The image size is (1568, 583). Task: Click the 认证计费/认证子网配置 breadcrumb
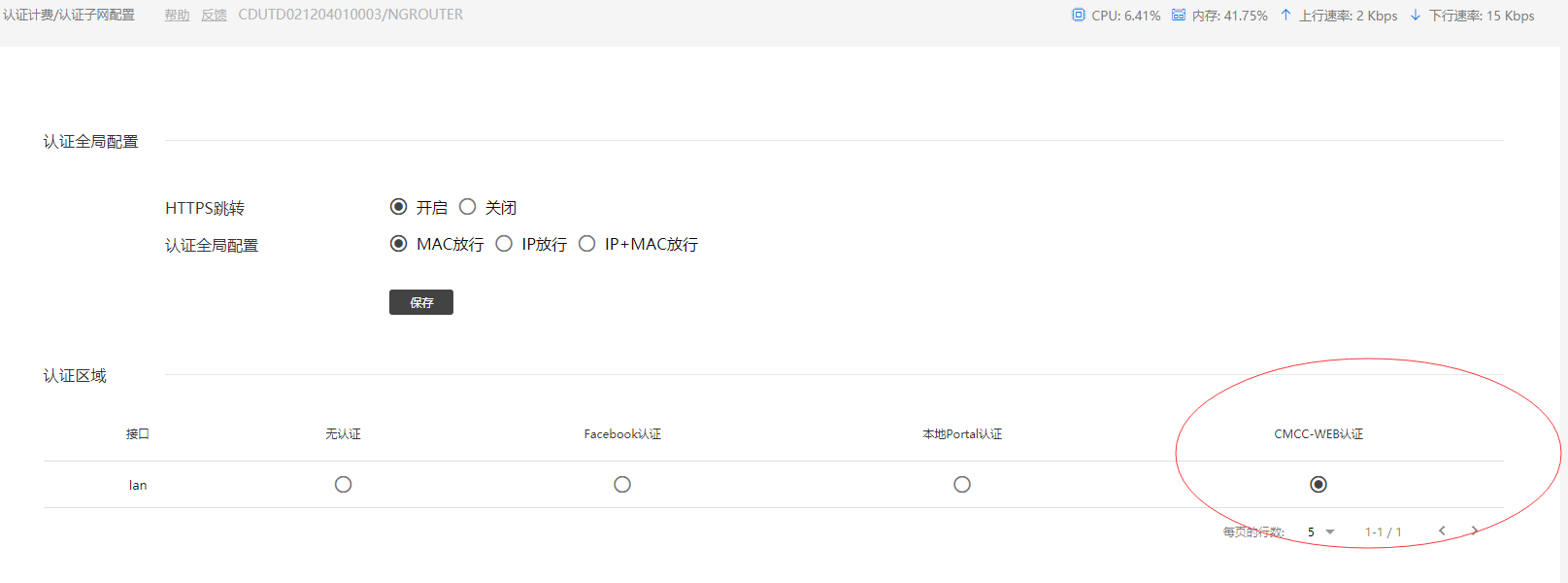pyautogui.click(x=69, y=16)
